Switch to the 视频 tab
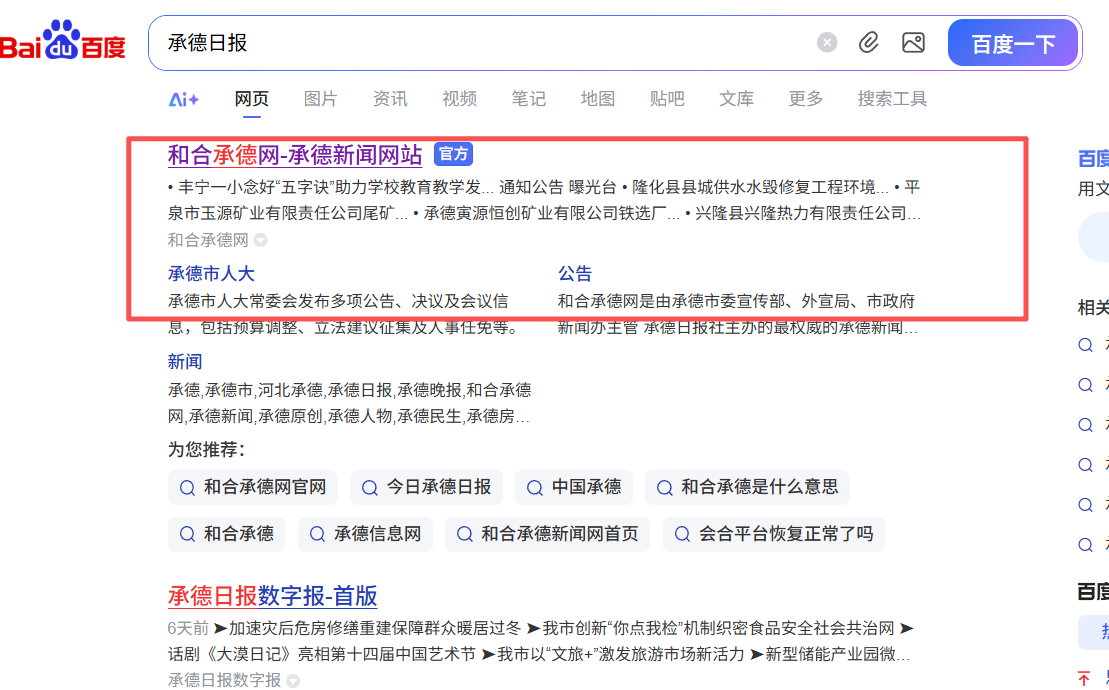The height and width of the screenshot is (690, 1109). tap(459, 99)
